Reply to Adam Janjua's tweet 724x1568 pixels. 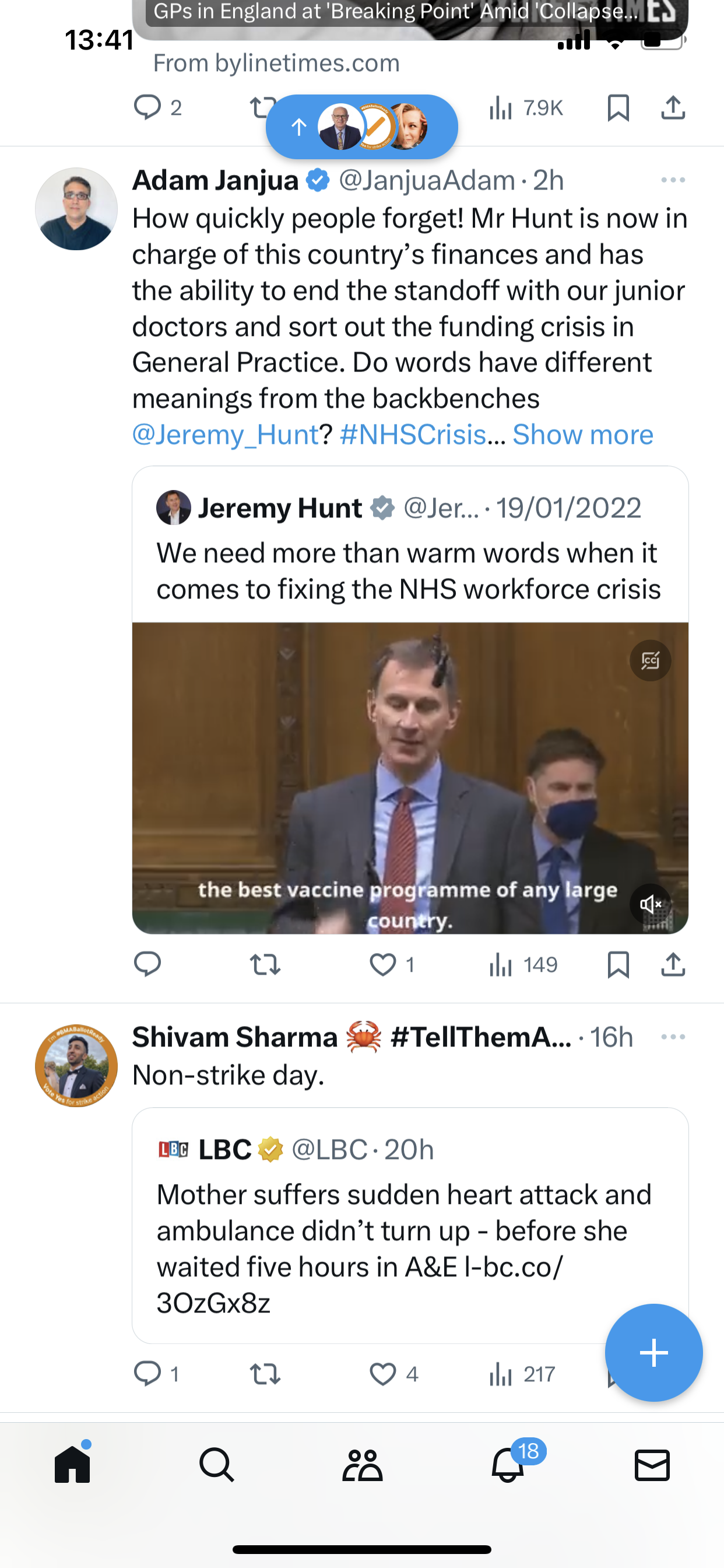(x=147, y=964)
